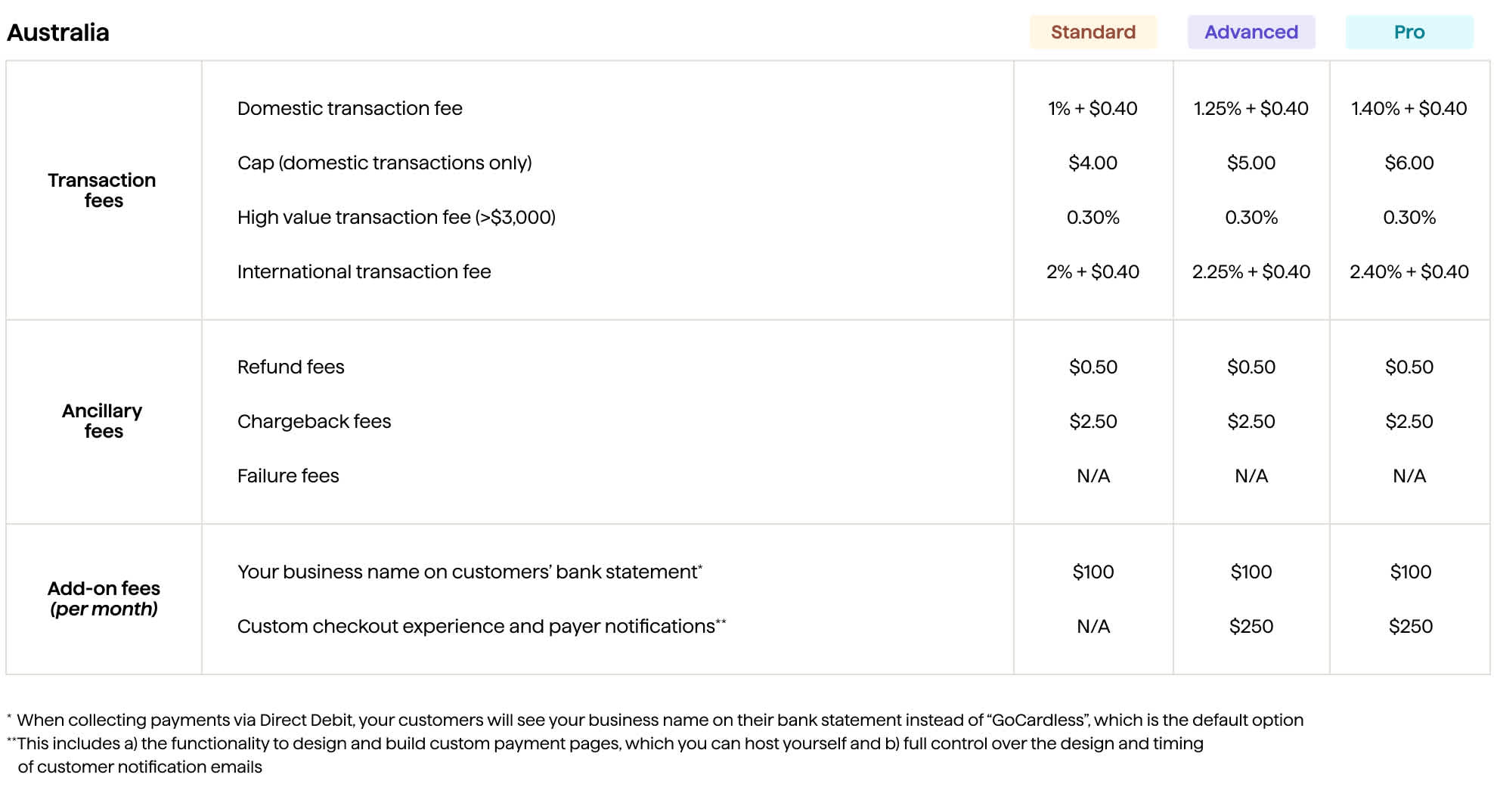The width and height of the screenshot is (1497, 812).
Task: Select the Add-on fees (per month) heading
Action: [104, 599]
